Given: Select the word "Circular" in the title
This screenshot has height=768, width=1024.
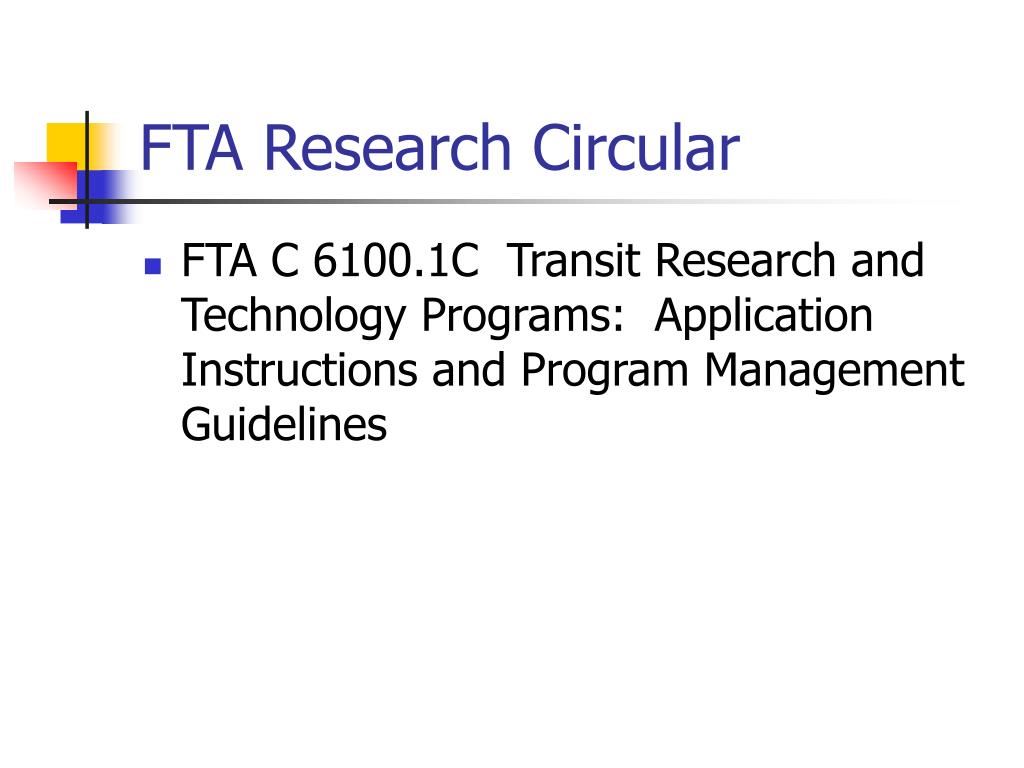Looking at the screenshot, I should (x=636, y=148).
